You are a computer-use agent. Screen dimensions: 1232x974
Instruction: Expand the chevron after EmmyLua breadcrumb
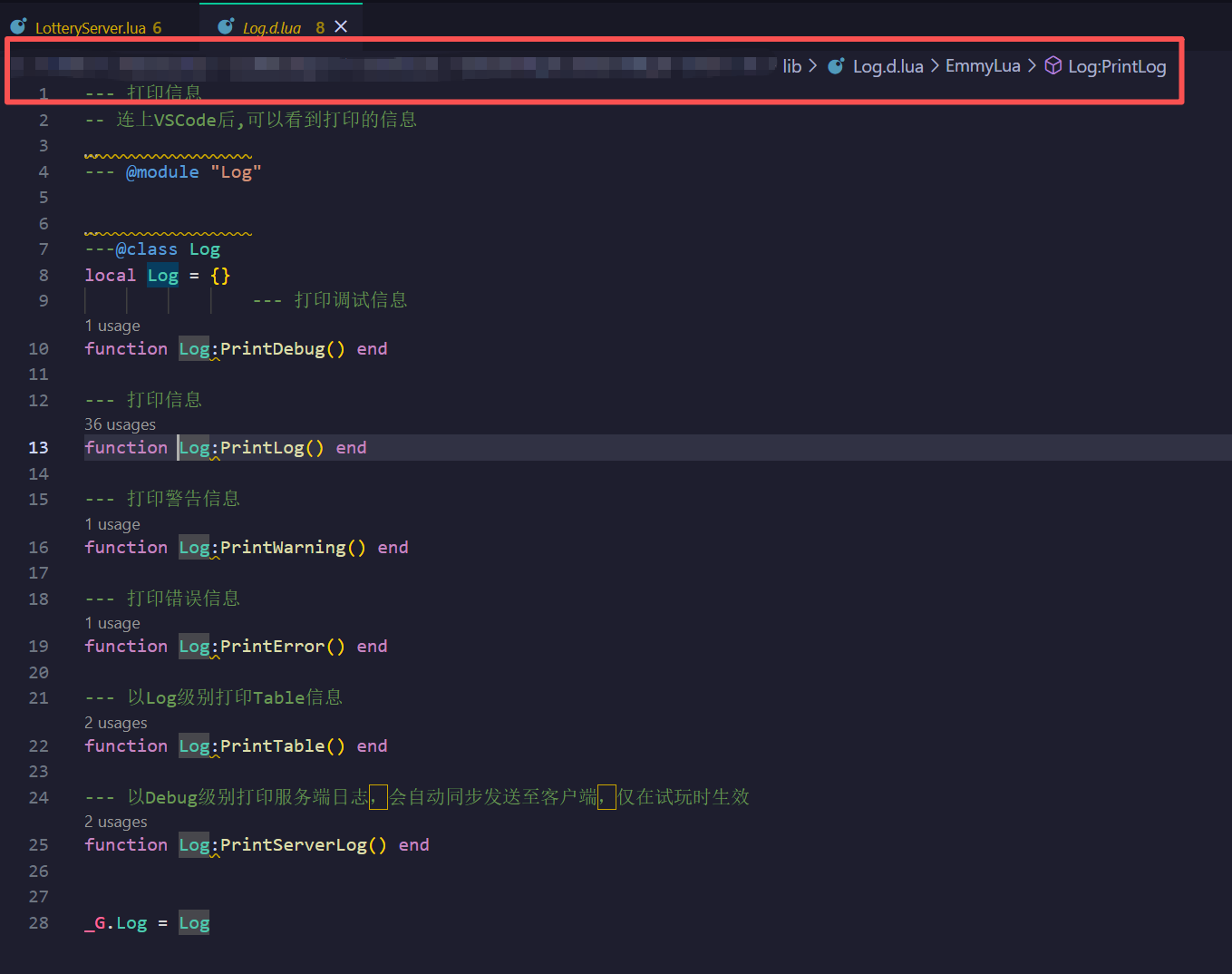point(1032,66)
